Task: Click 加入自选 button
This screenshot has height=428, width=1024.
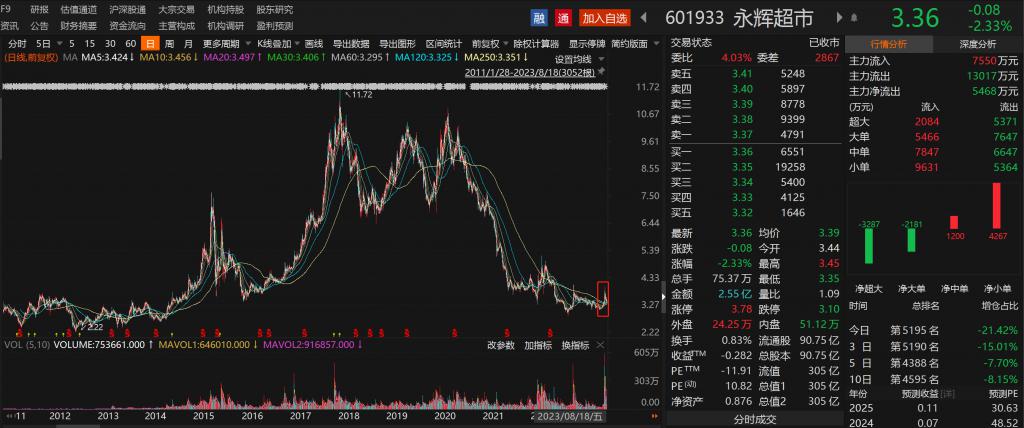Action: 605,18
